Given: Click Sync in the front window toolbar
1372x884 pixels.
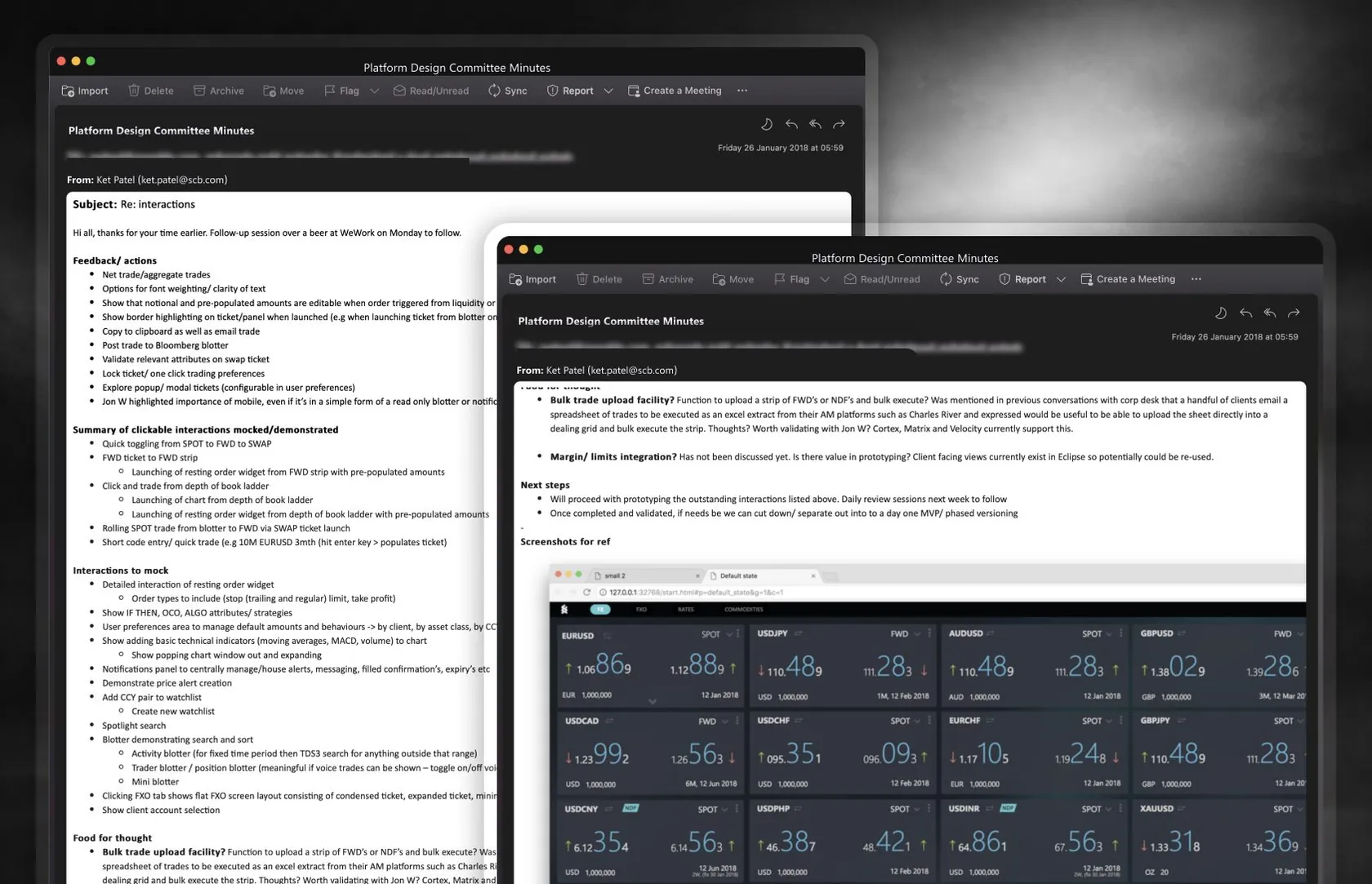Looking at the screenshot, I should (960, 279).
